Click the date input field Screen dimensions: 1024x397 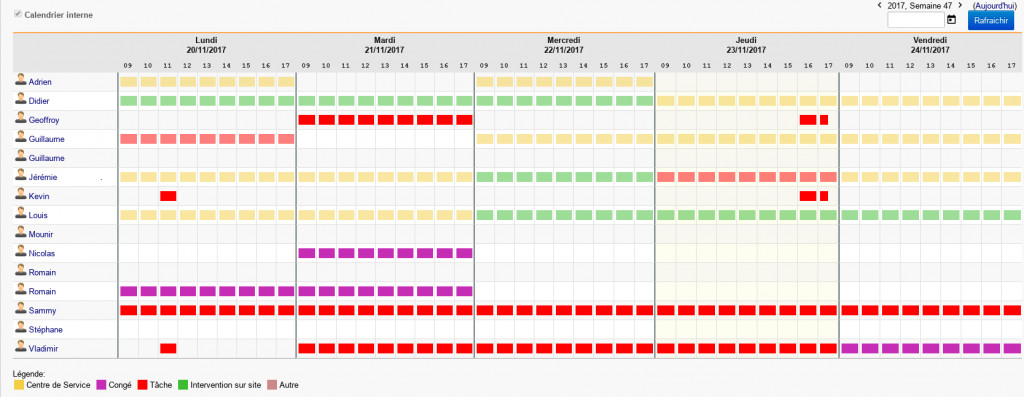pos(916,20)
